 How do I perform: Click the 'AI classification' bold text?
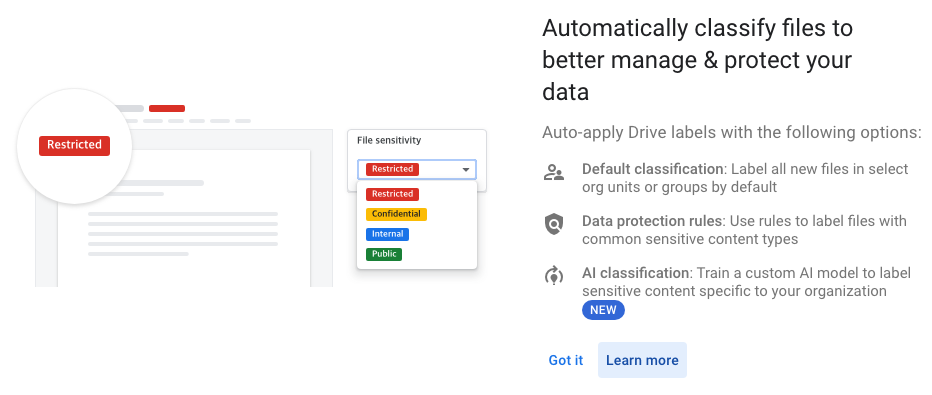[635, 273]
